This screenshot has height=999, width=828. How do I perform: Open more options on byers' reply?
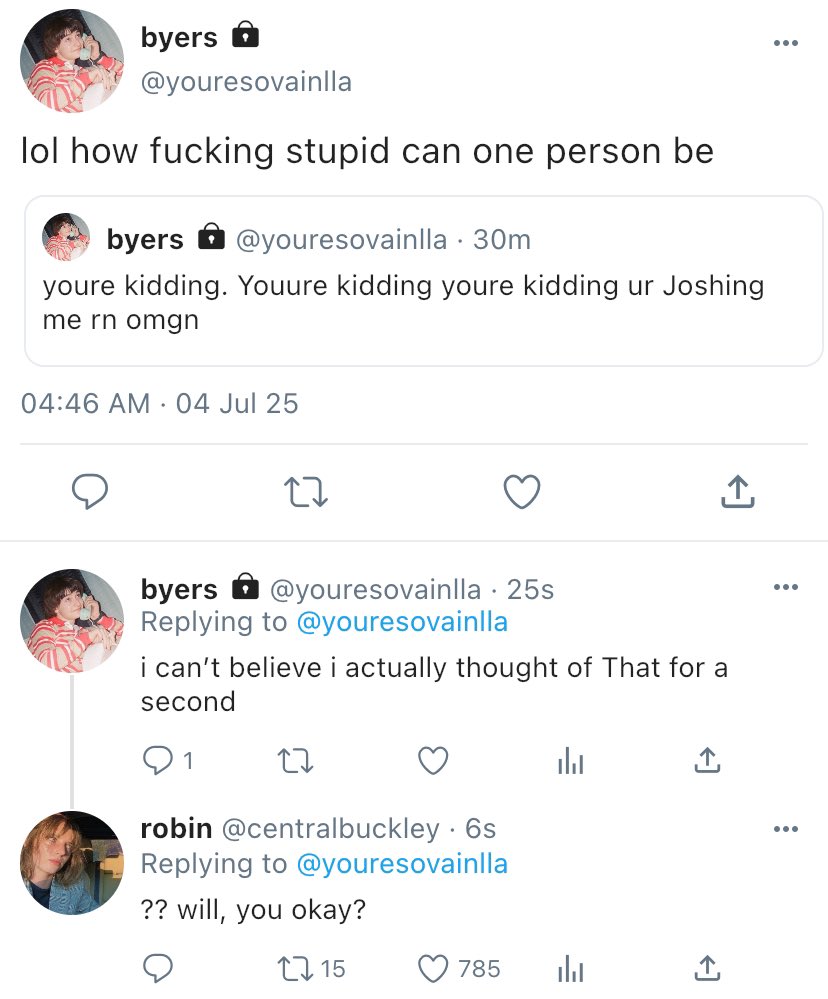[786, 587]
